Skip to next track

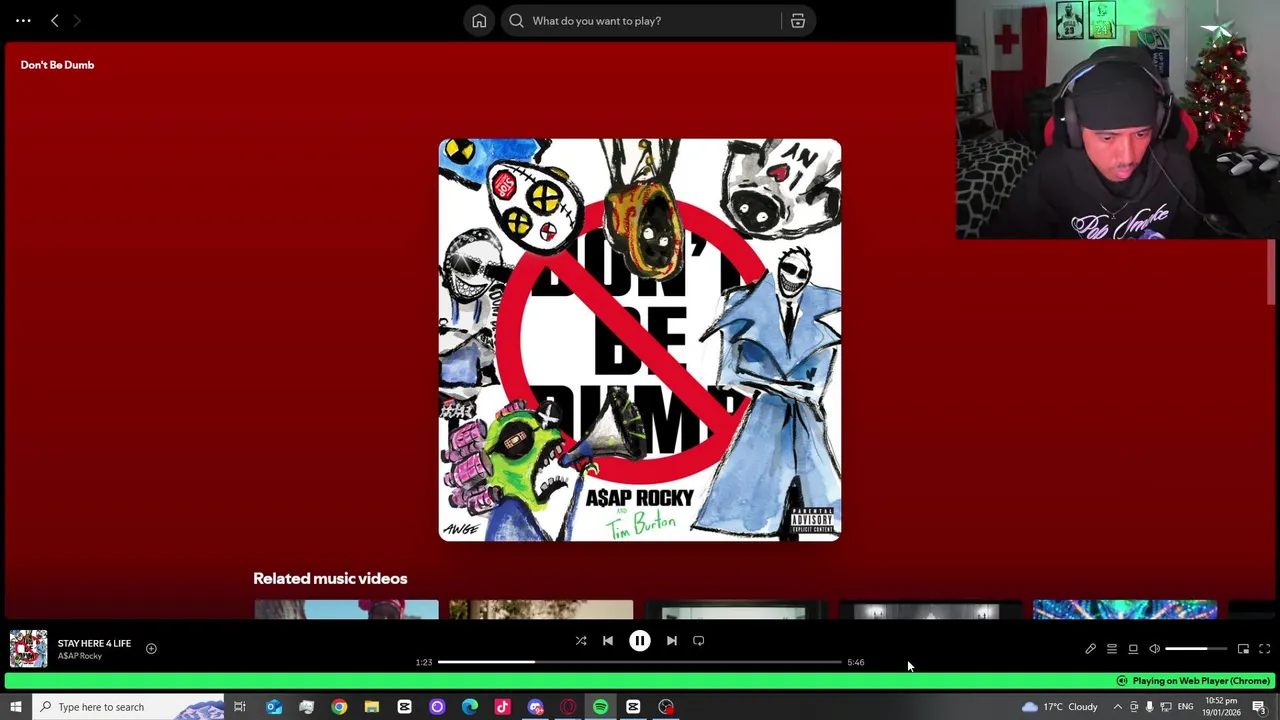point(672,641)
